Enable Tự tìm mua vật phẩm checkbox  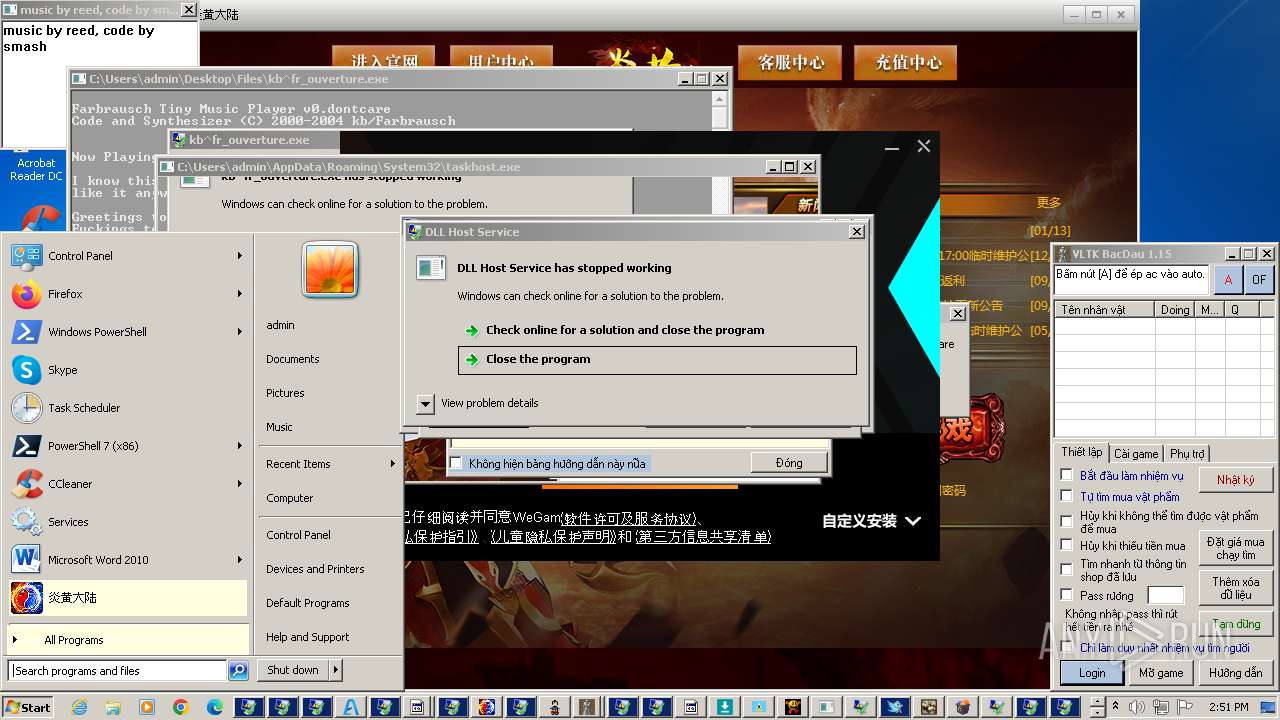[1067, 495]
